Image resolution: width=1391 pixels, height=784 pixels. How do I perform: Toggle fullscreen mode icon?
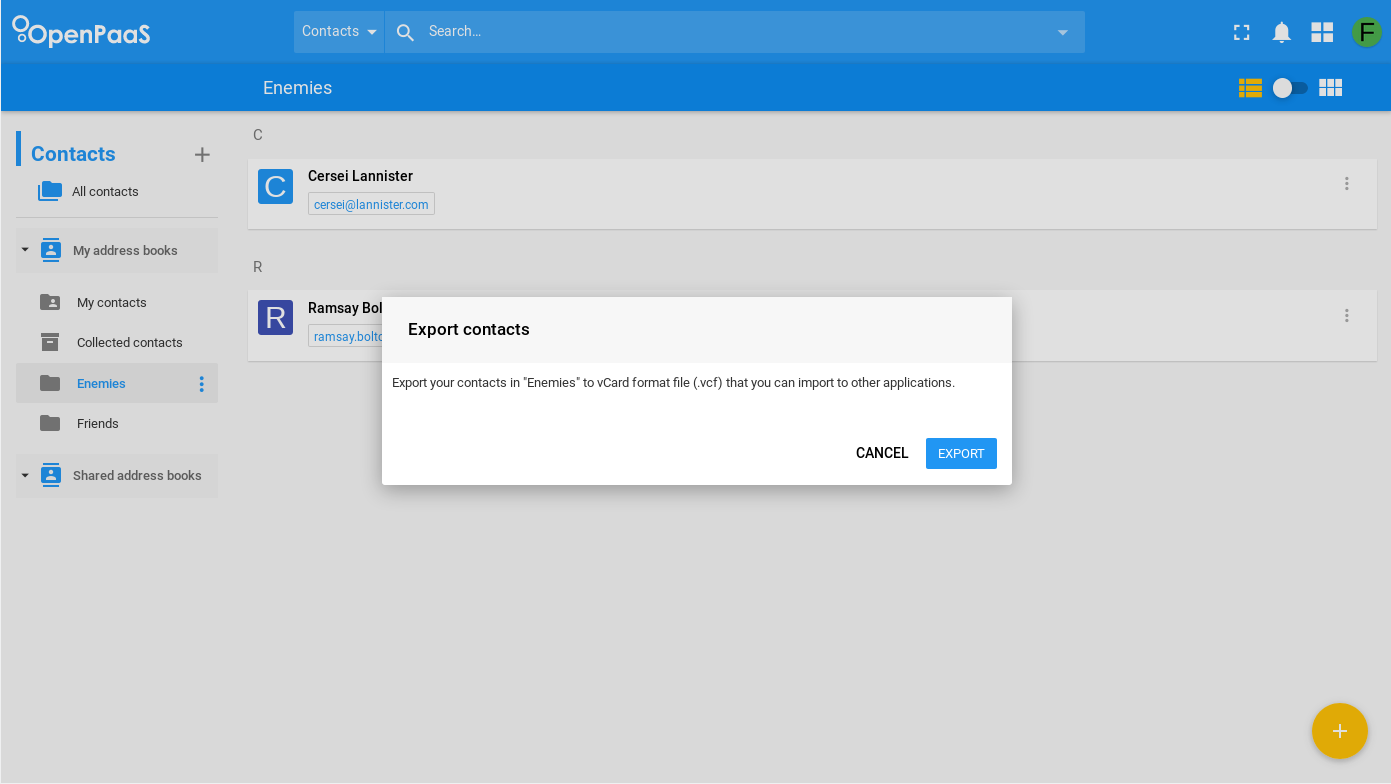click(1241, 32)
